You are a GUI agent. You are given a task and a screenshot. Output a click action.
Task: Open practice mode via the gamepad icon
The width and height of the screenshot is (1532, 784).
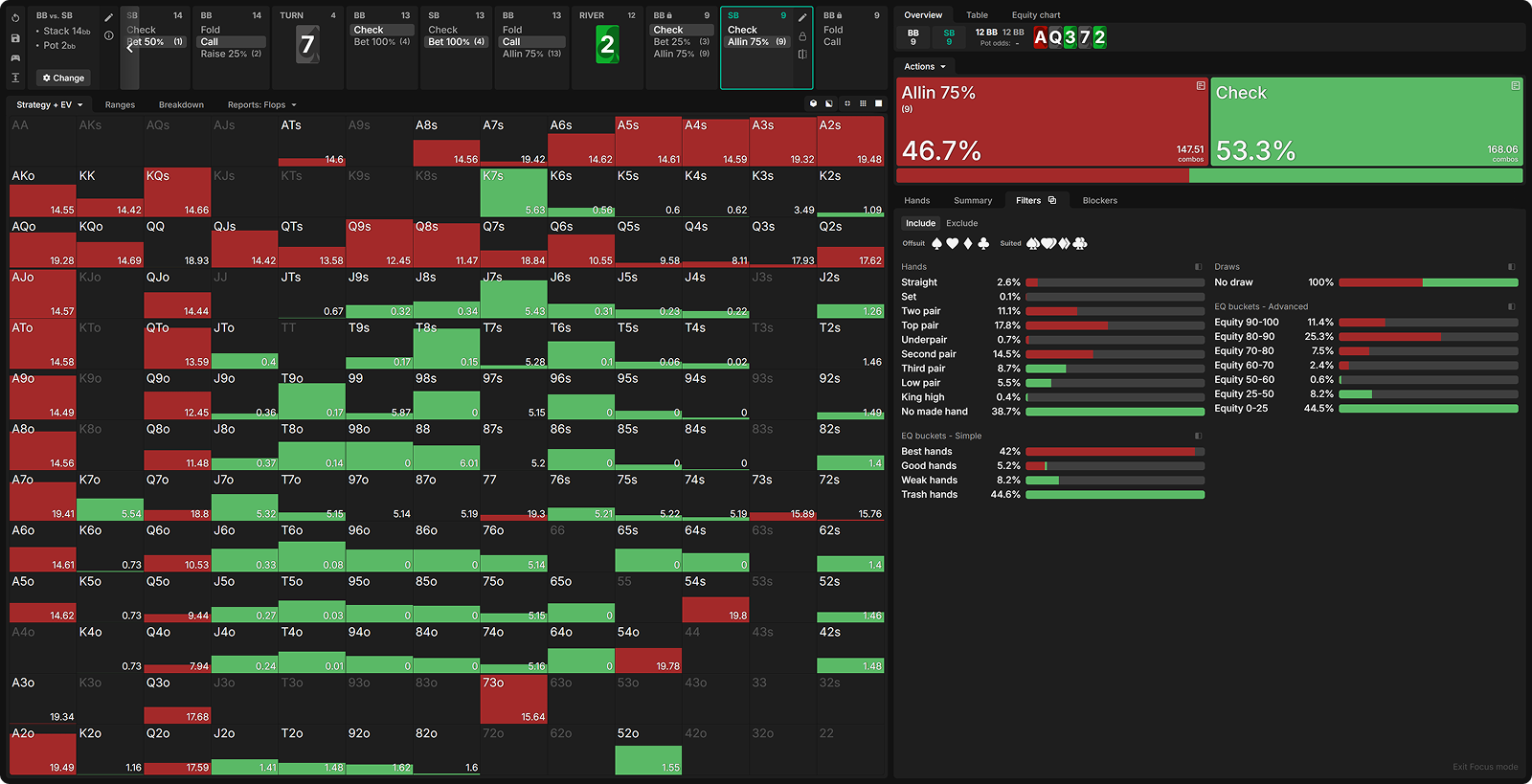click(15, 58)
